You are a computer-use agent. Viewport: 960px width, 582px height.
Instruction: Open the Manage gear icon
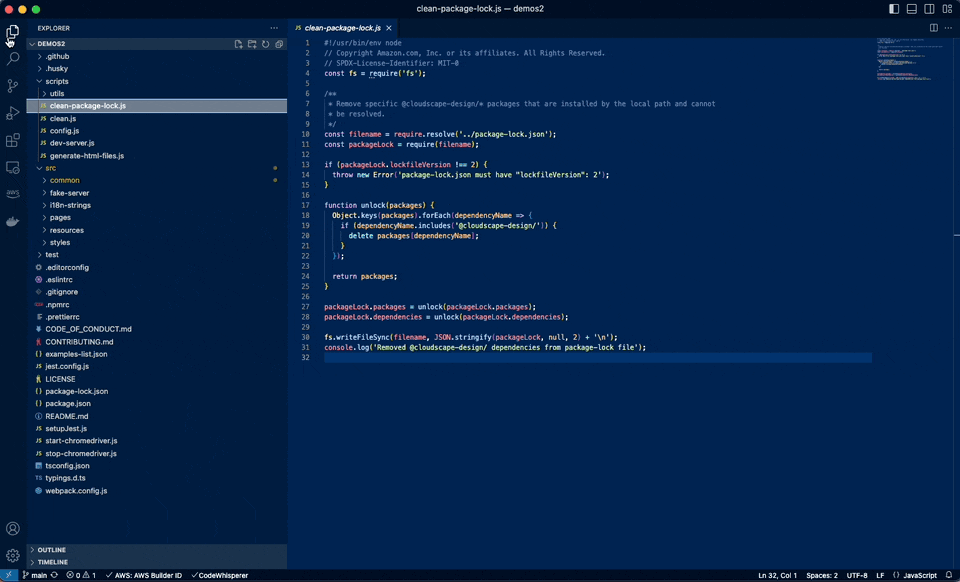coord(13,556)
